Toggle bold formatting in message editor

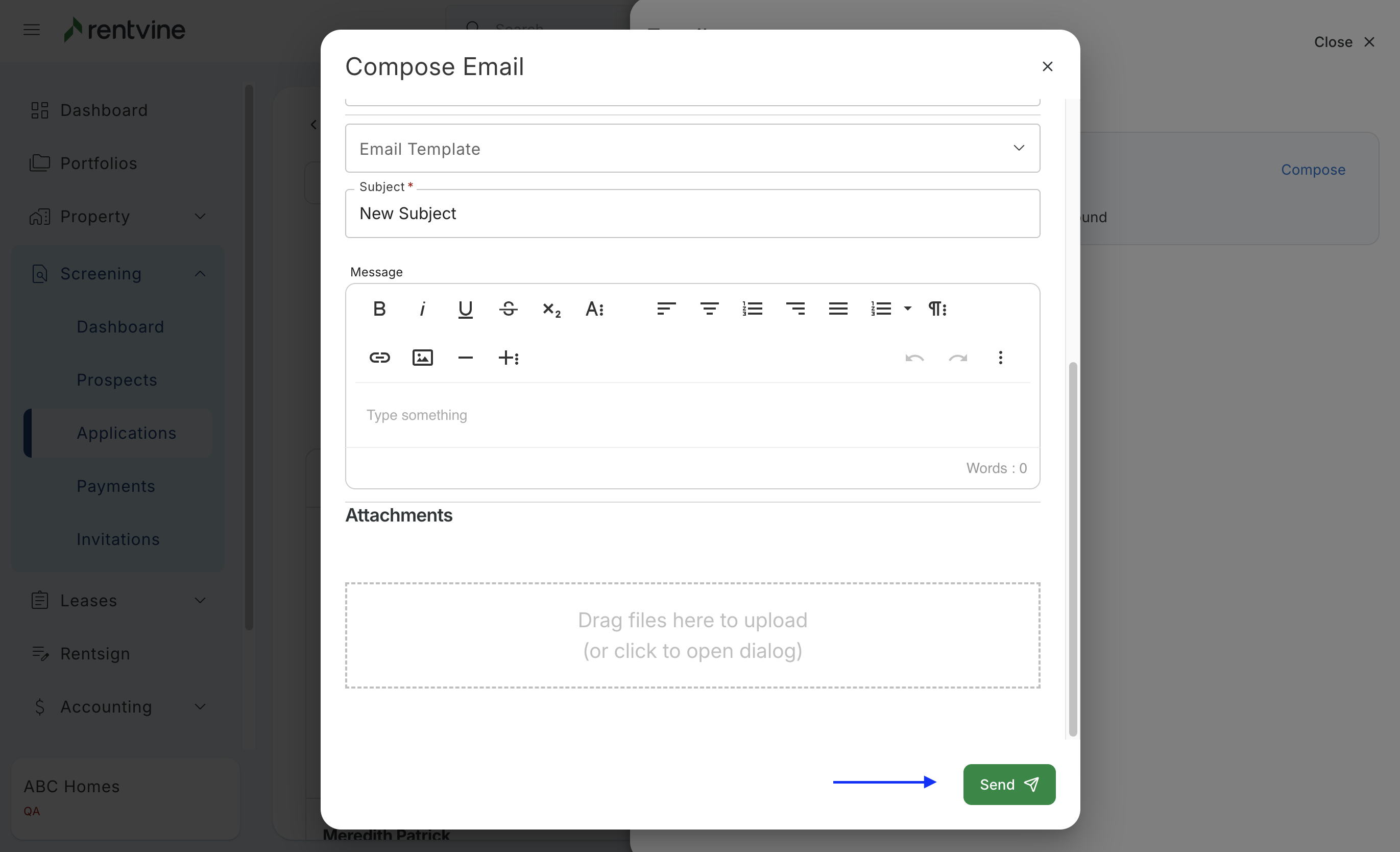(x=379, y=309)
